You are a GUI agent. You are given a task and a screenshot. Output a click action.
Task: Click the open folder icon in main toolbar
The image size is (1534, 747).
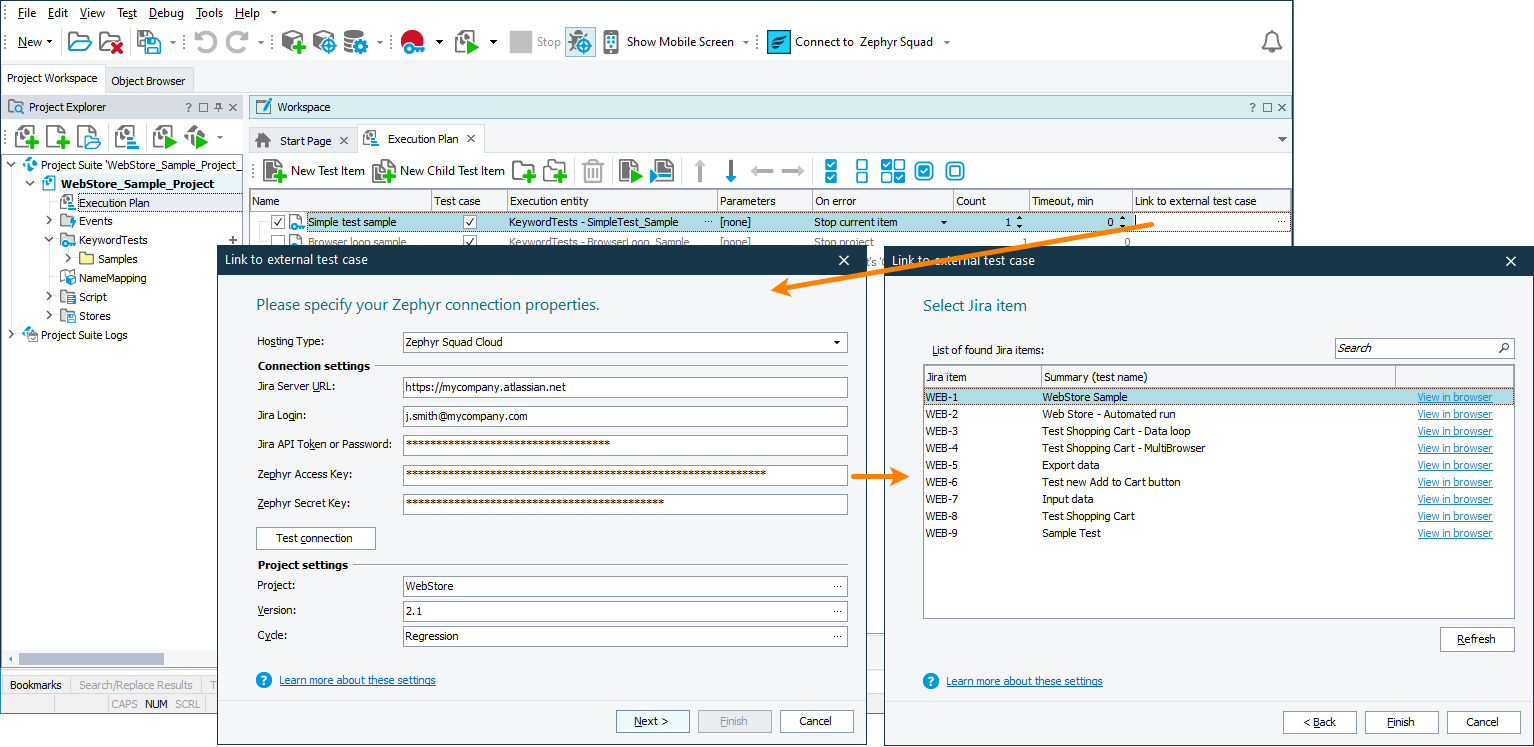click(x=79, y=42)
